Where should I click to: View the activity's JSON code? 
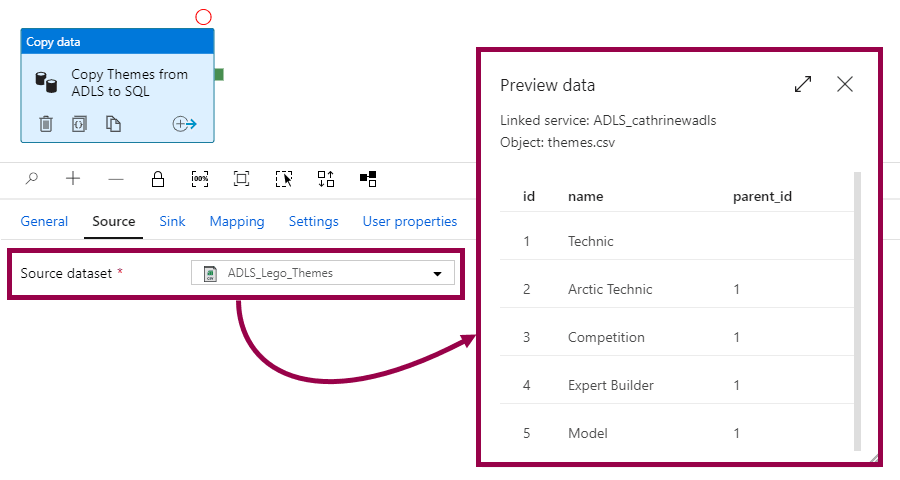click(x=79, y=124)
